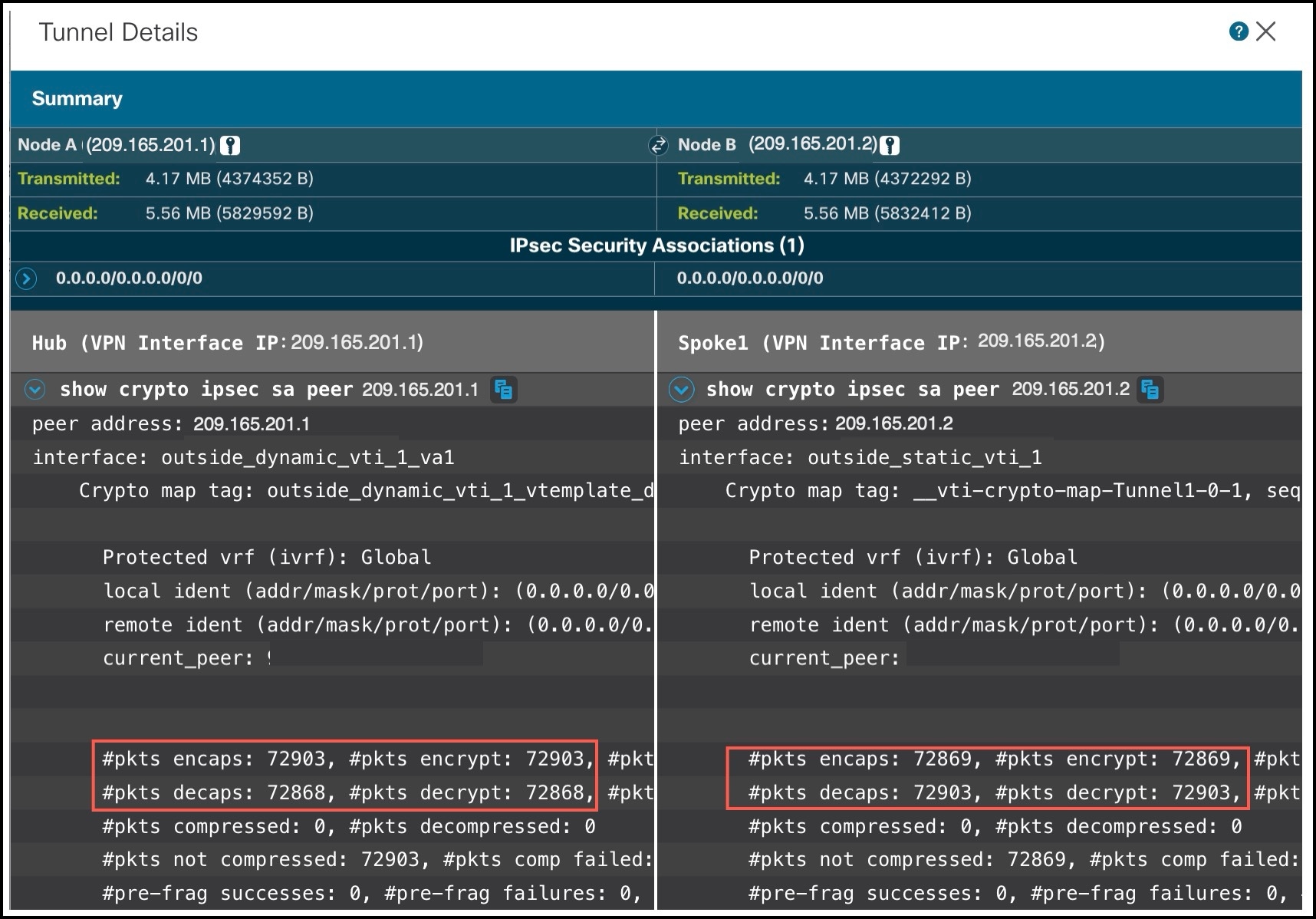Select Spoke1 pkts encaps 72869 line
The width and height of the screenshot is (1316, 919).
coord(1025,759)
